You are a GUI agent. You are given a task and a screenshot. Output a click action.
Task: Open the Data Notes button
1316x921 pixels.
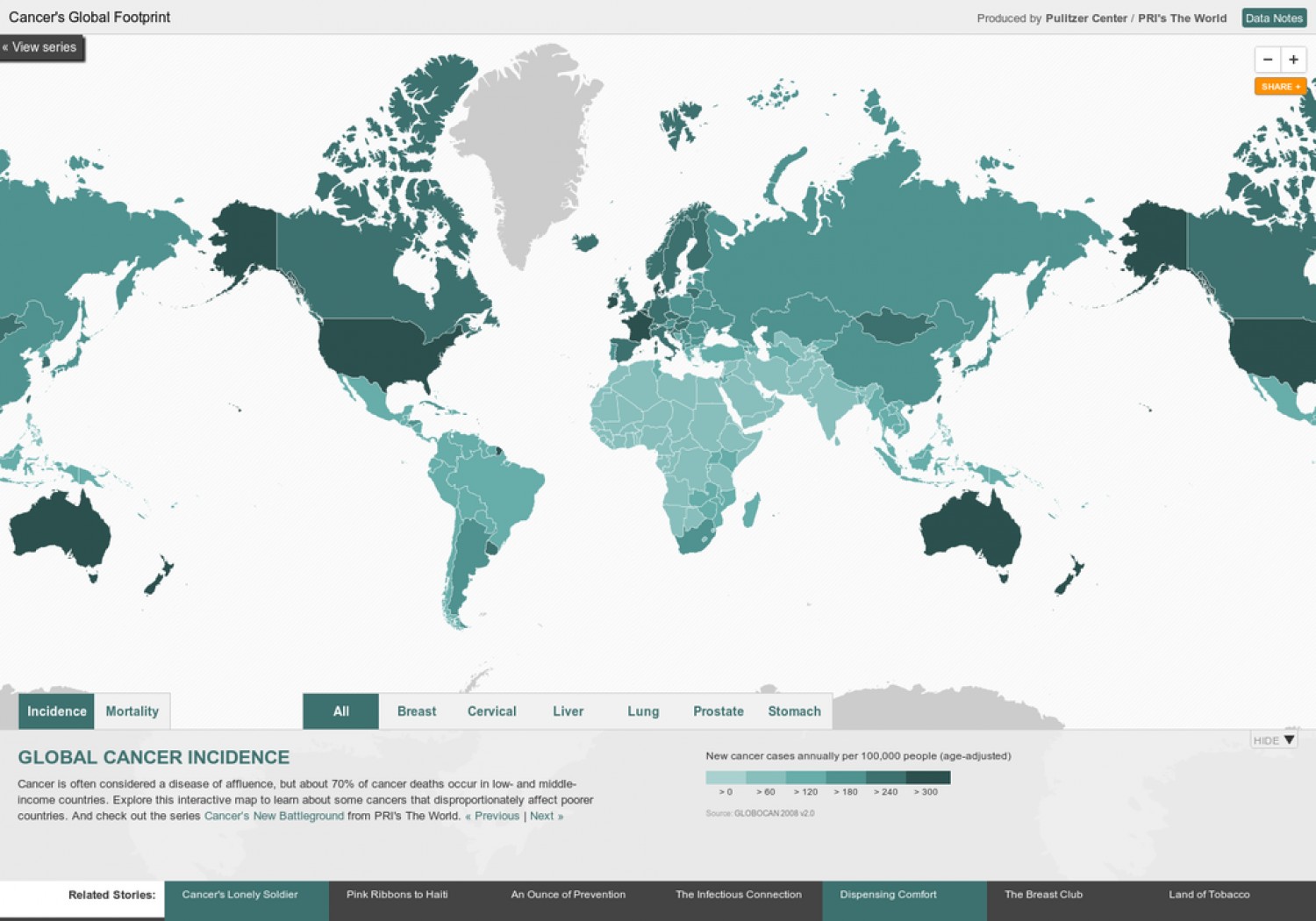(x=1274, y=18)
